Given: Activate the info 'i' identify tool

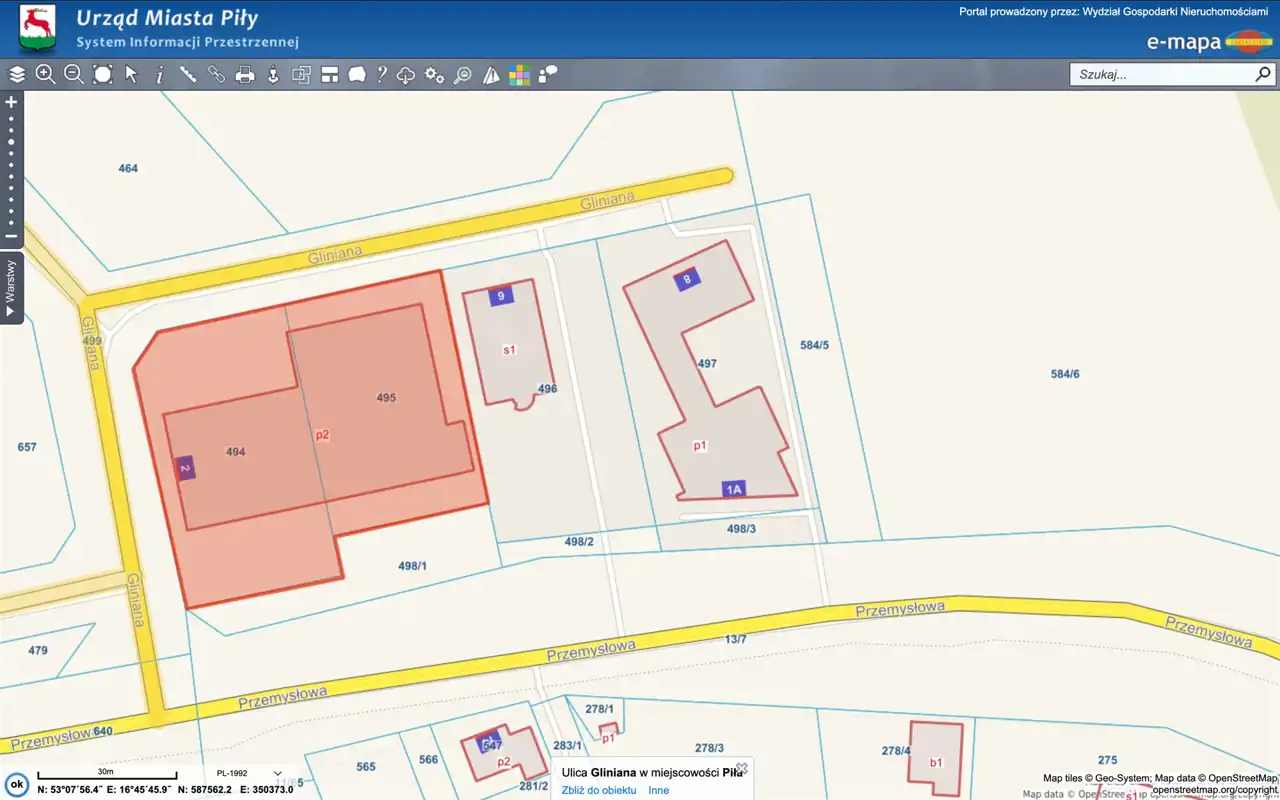Looking at the screenshot, I should coord(159,75).
